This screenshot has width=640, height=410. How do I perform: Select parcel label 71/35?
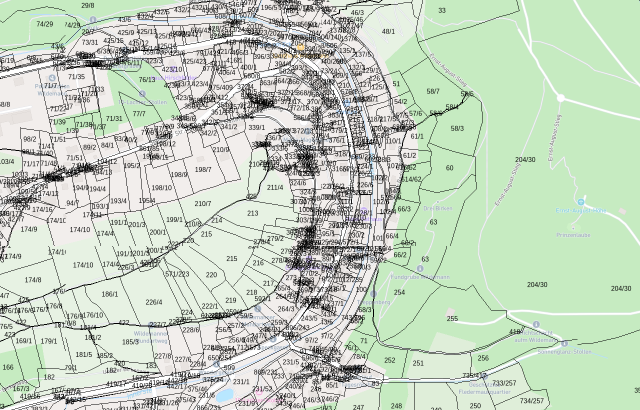(76, 76)
